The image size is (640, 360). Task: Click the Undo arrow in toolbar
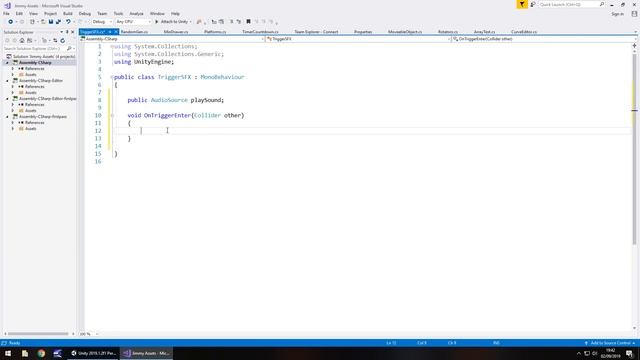pos(68,22)
